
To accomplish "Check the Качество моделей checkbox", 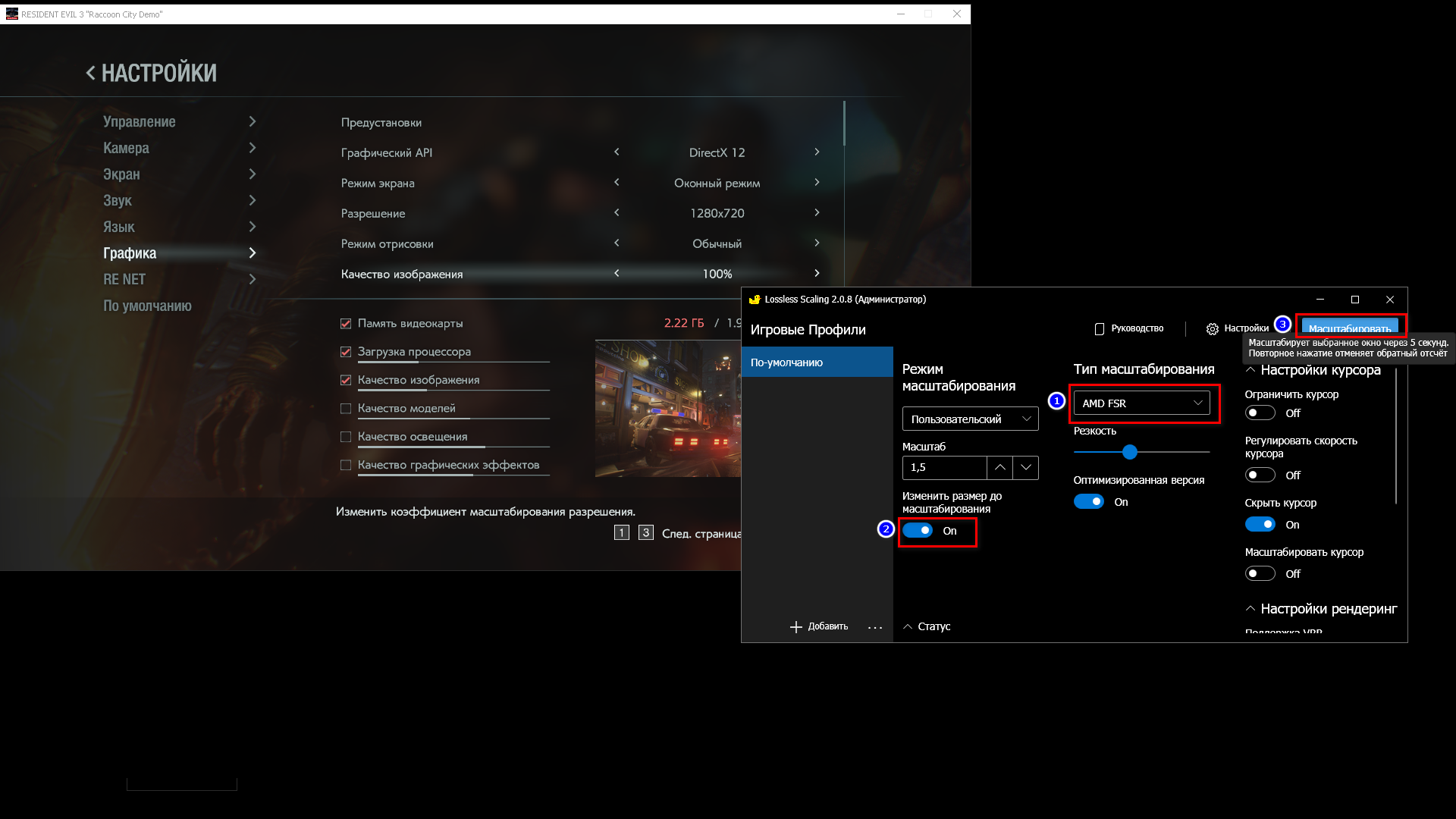I will (346, 407).
